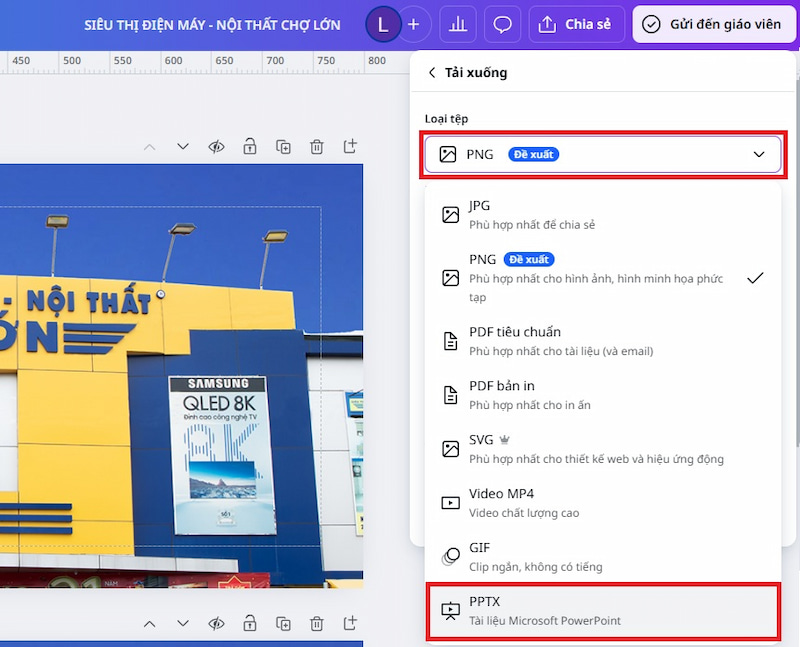Open the L user avatar
The image size is (800, 647).
[x=383, y=24]
